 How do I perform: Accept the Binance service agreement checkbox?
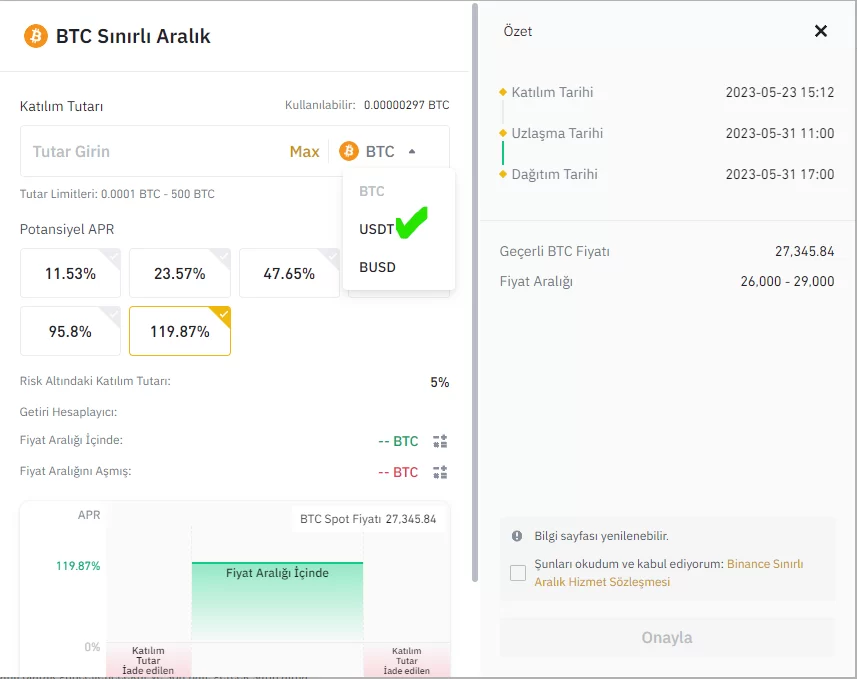(518, 573)
